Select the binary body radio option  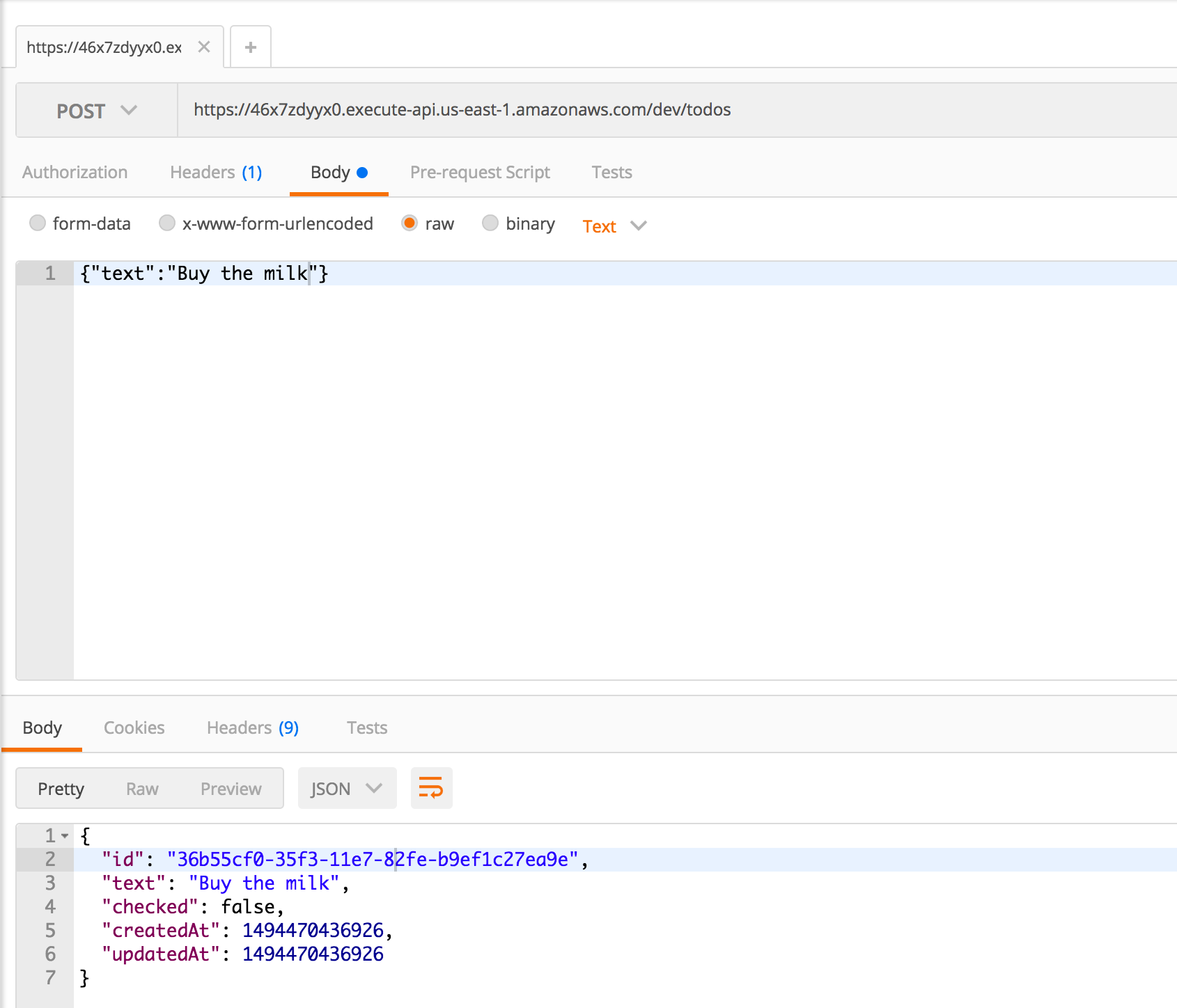click(490, 223)
